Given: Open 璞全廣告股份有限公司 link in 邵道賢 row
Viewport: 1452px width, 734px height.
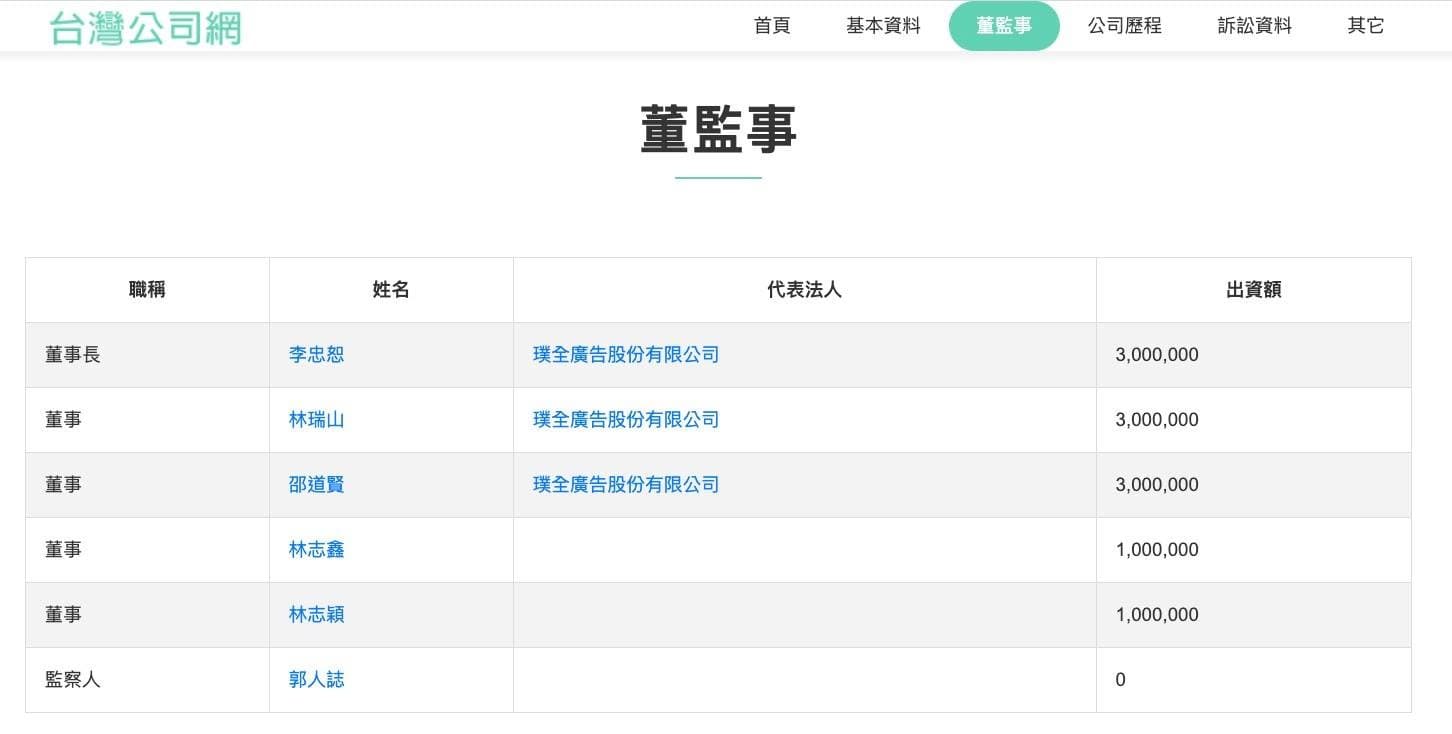Looking at the screenshot, I should [x=626, y=485].
